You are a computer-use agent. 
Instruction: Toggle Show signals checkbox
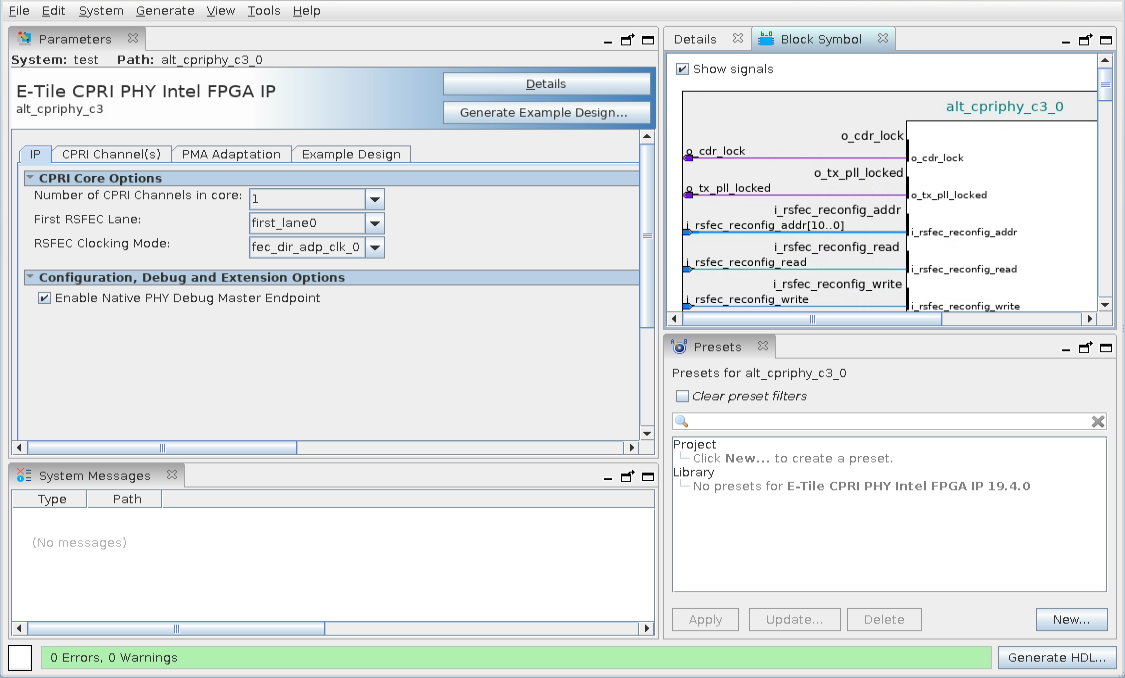click(x=682, y=69)
